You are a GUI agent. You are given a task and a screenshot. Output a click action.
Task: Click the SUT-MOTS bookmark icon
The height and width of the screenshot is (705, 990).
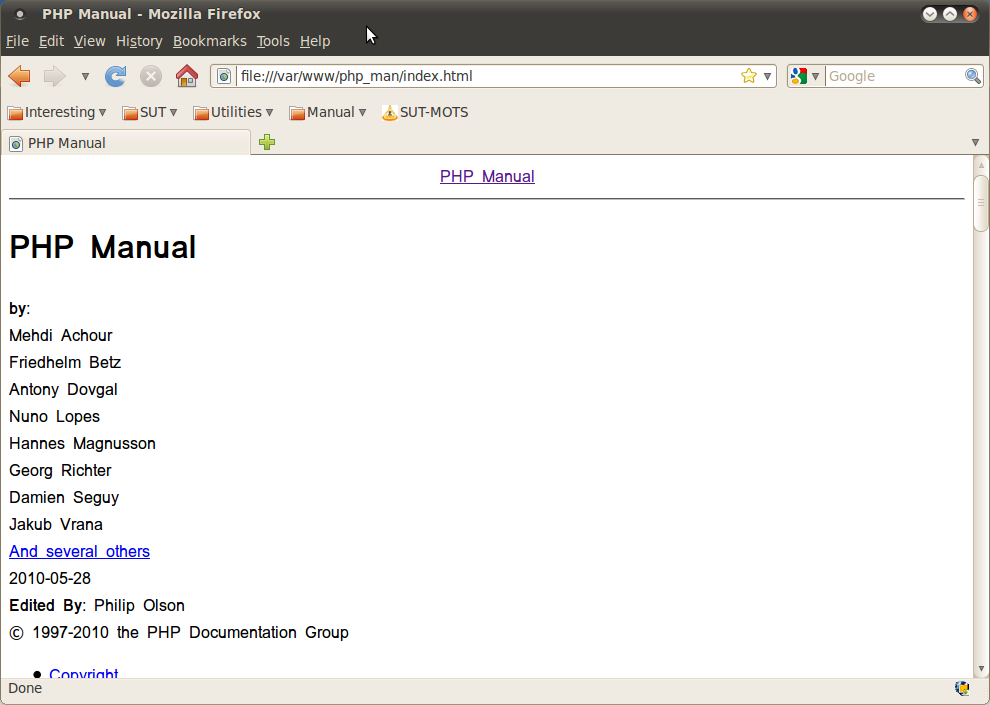pyautogui.click(x=390, y=113)
